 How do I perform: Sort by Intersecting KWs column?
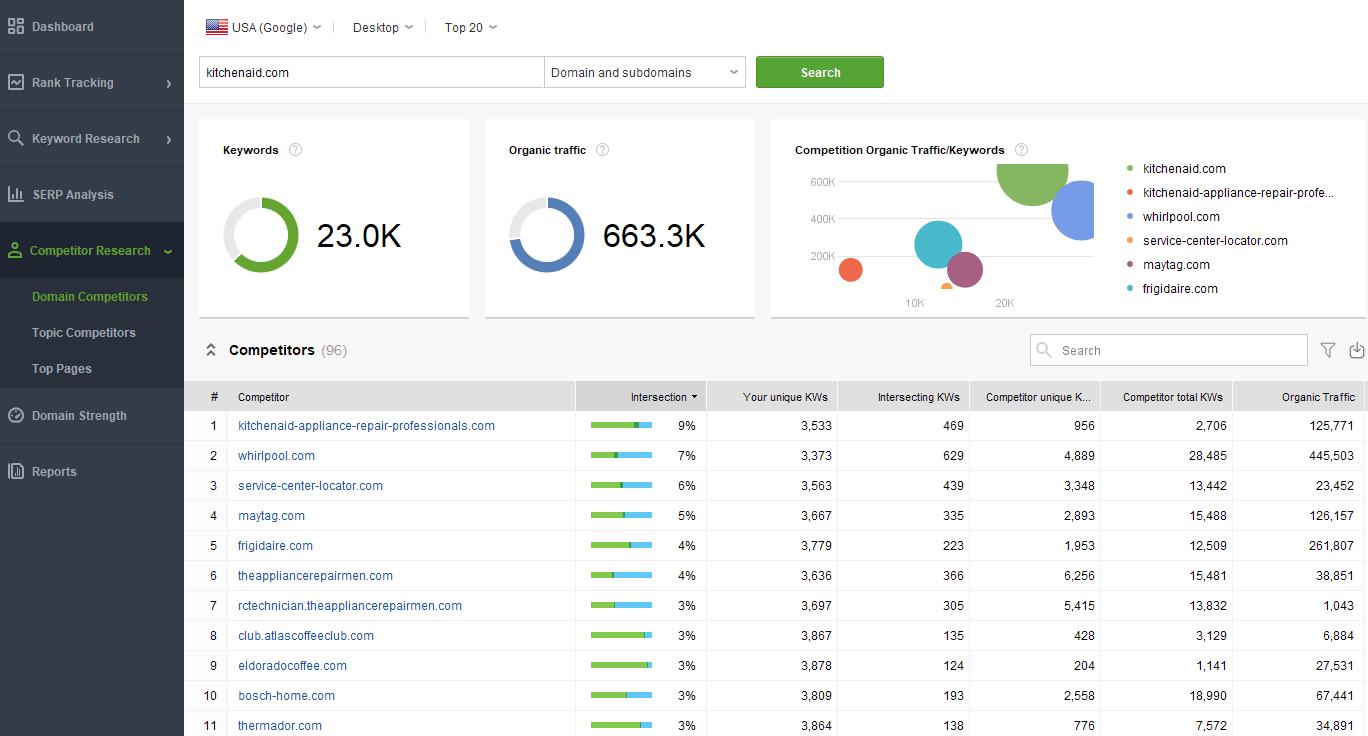(904, 397)
